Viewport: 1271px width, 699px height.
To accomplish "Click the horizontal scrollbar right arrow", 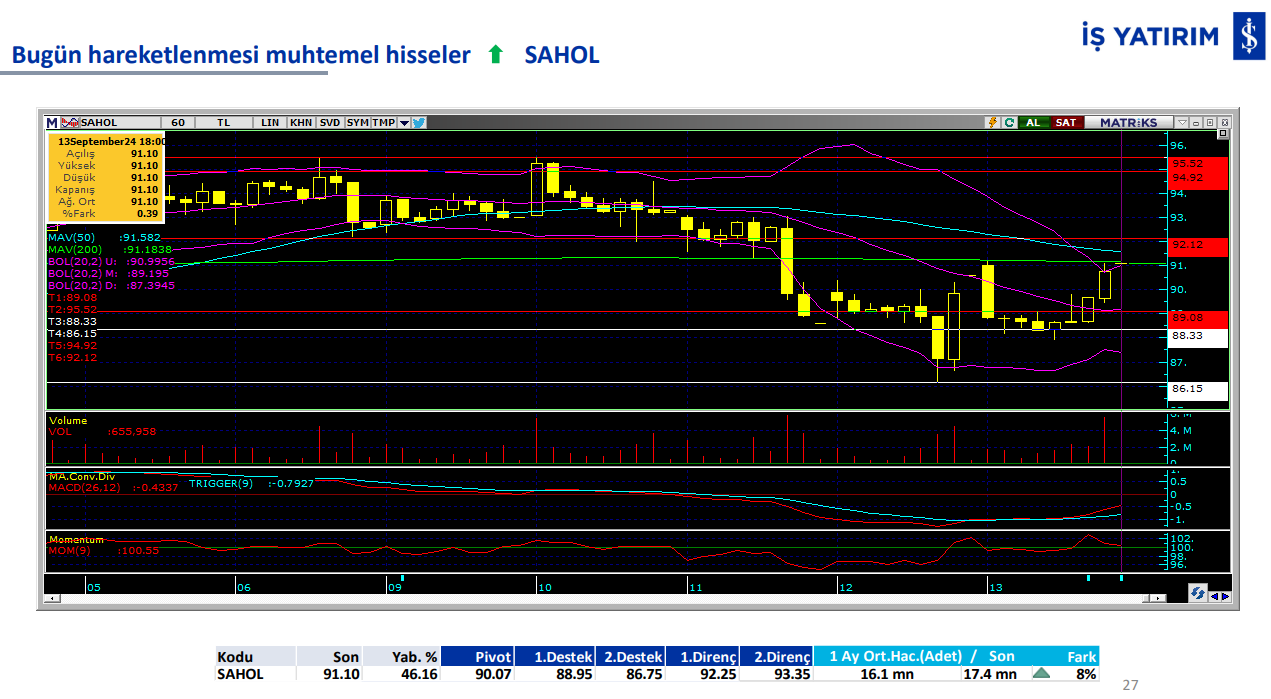I will pyautogui.click(x=1159, y=598).
